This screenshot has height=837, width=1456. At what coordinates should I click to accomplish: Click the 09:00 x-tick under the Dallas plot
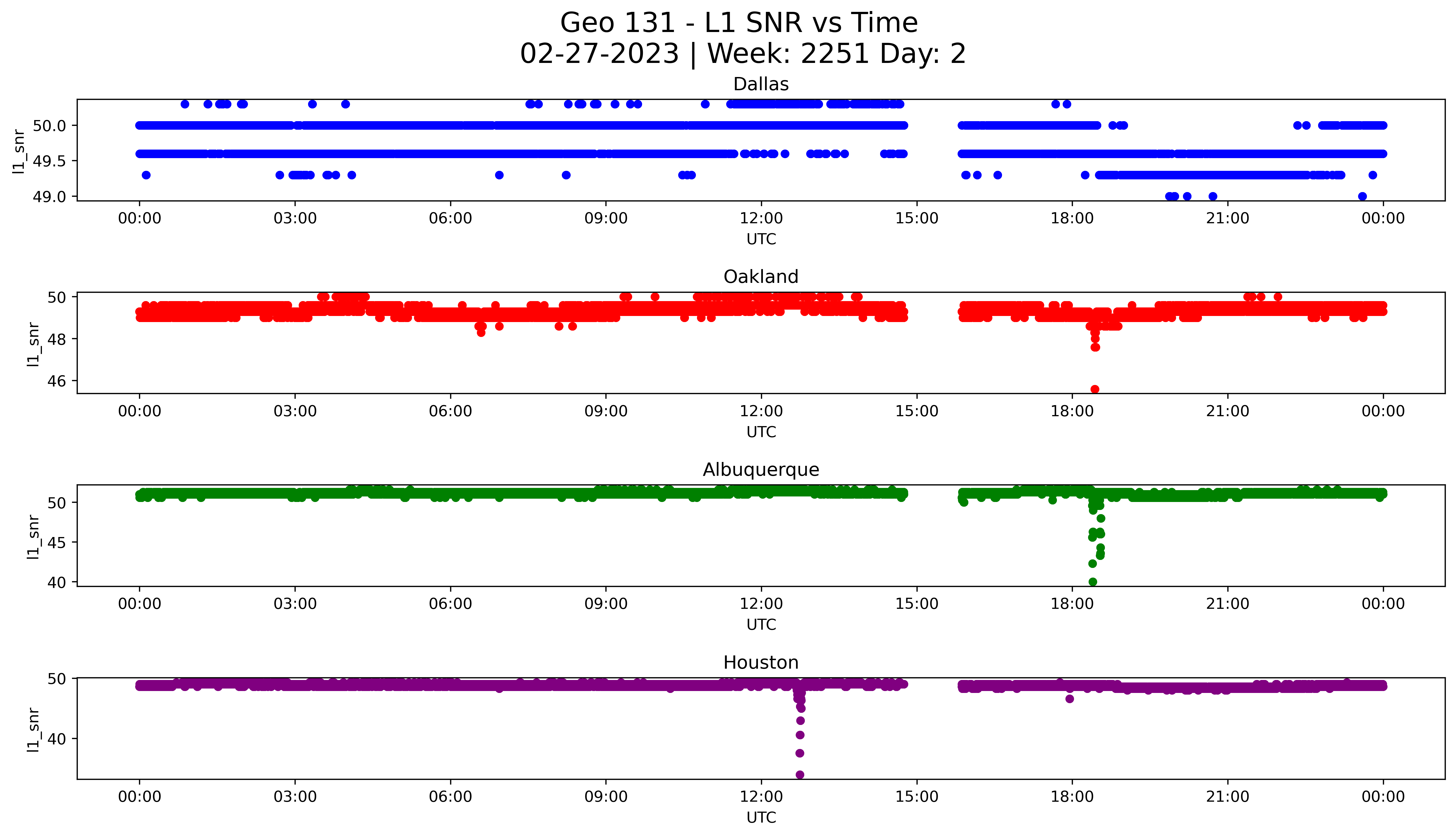pyautogui.click(x=606, y=219)
